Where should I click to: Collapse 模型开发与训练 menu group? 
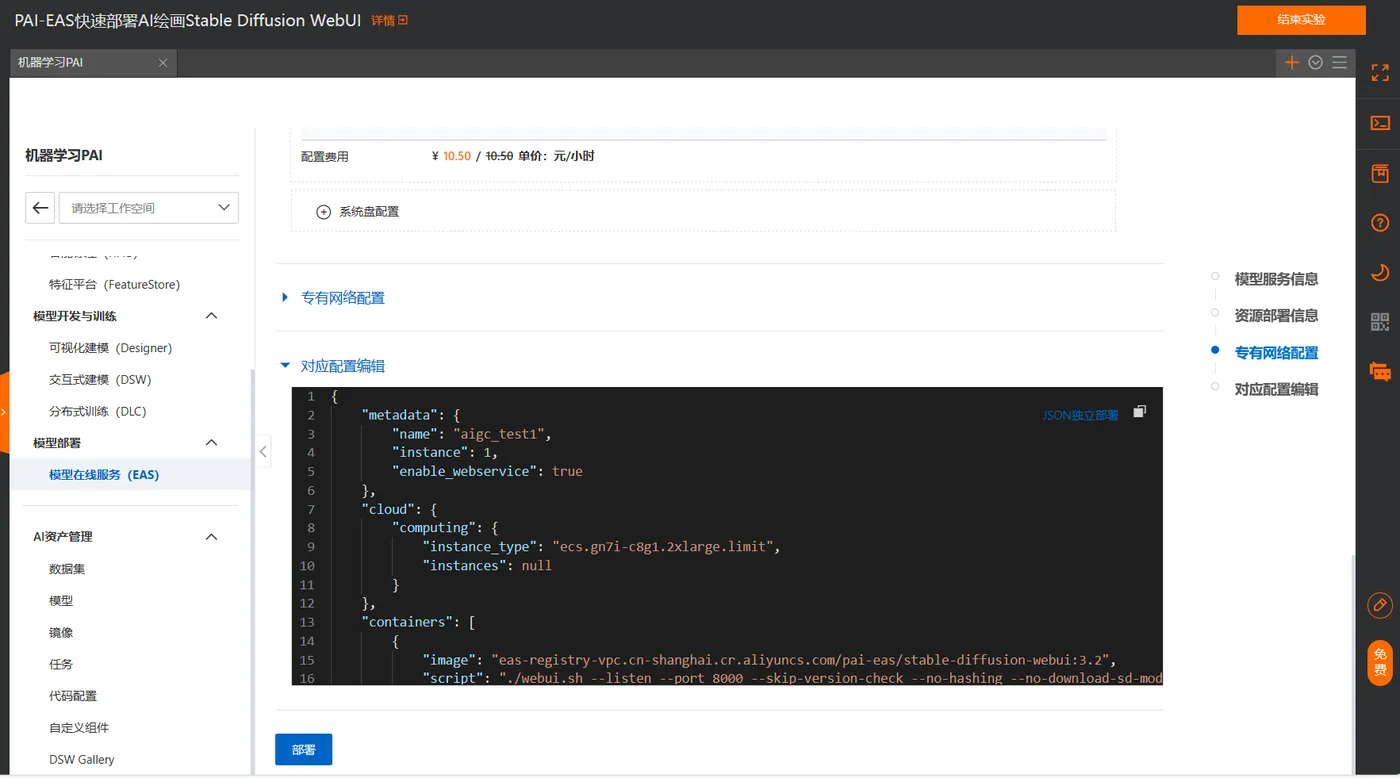(x=211, y=316)
